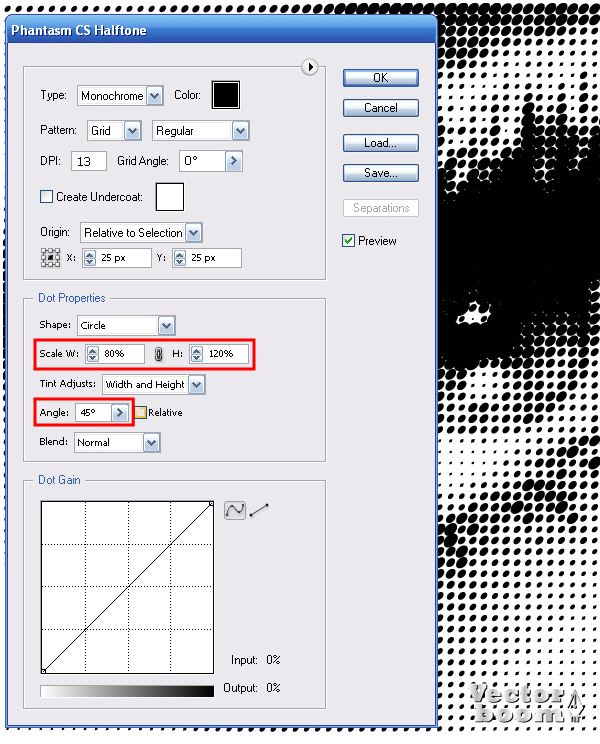
Task: Click the dot gain gradient bar
Action: (127, 691)
